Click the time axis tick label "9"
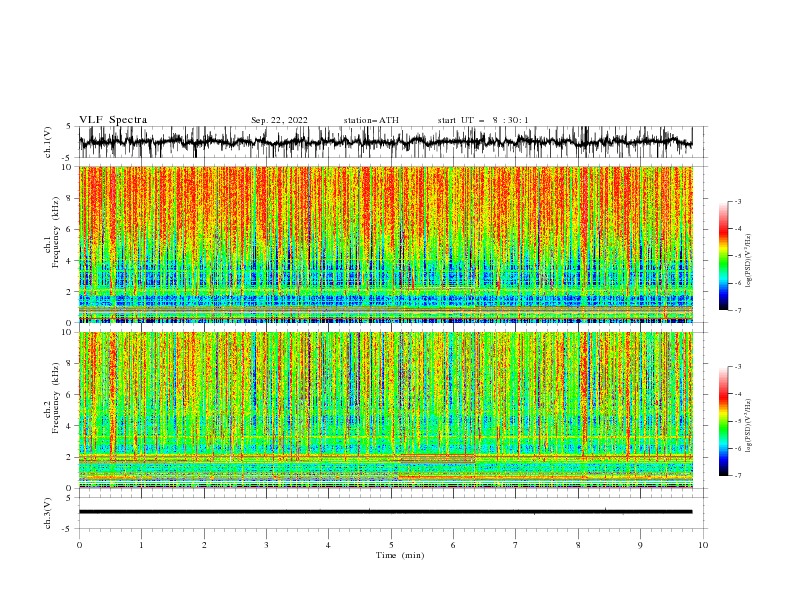The height and width of the screenshot is (612, 792). [640, 545]
